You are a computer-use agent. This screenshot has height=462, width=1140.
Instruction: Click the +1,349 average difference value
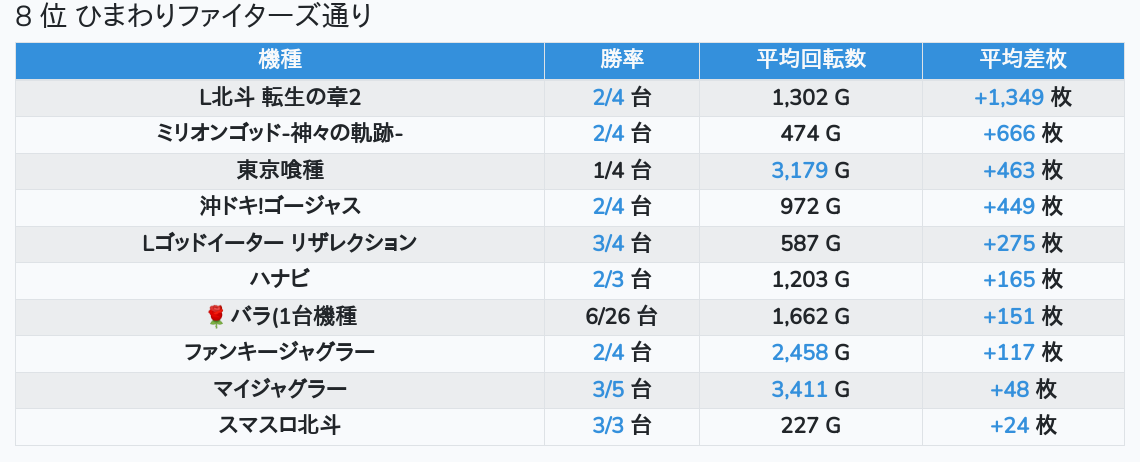click(1009, 97)
